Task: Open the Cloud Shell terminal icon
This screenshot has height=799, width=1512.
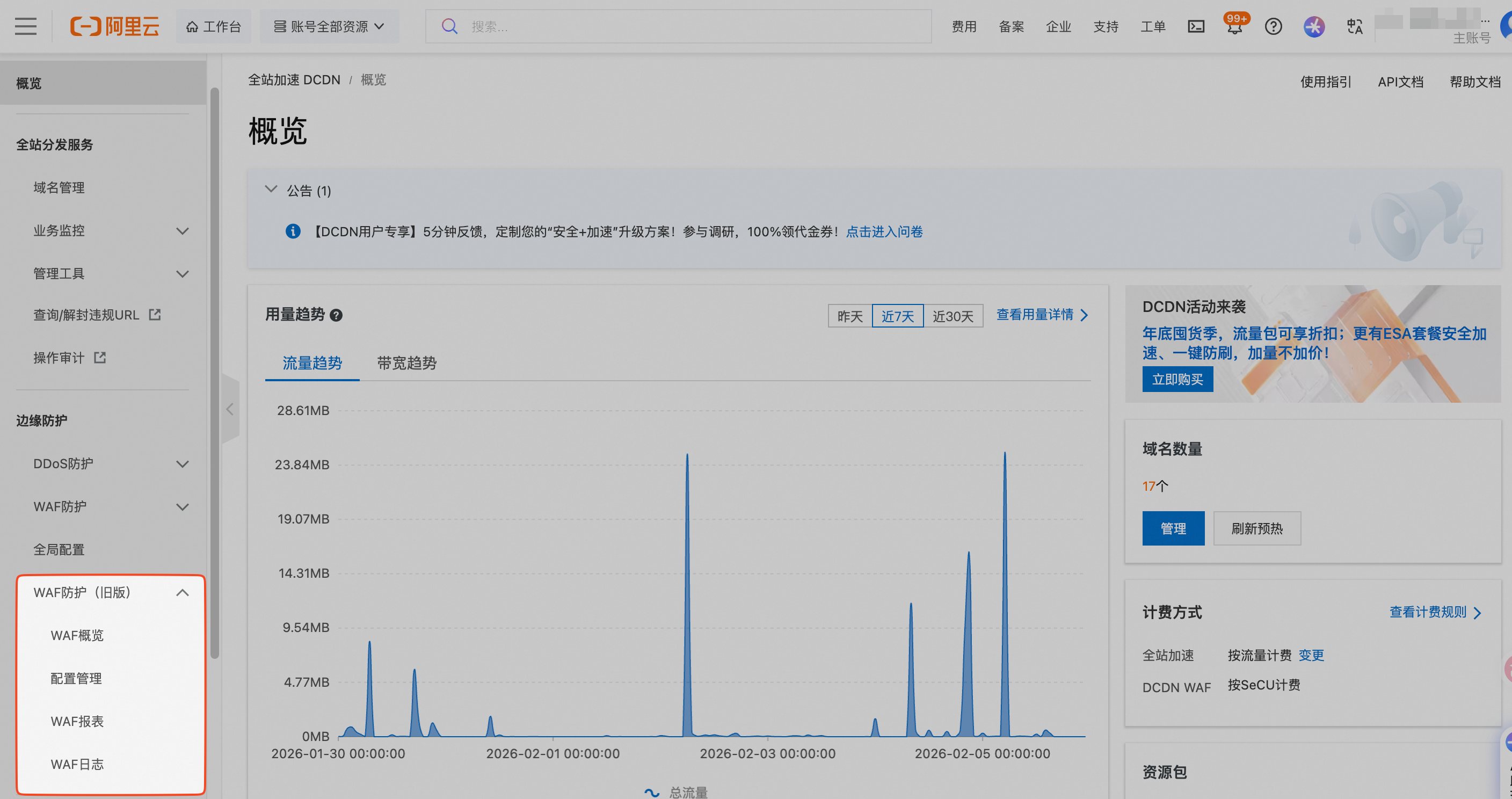Action: click(1196, 26)
